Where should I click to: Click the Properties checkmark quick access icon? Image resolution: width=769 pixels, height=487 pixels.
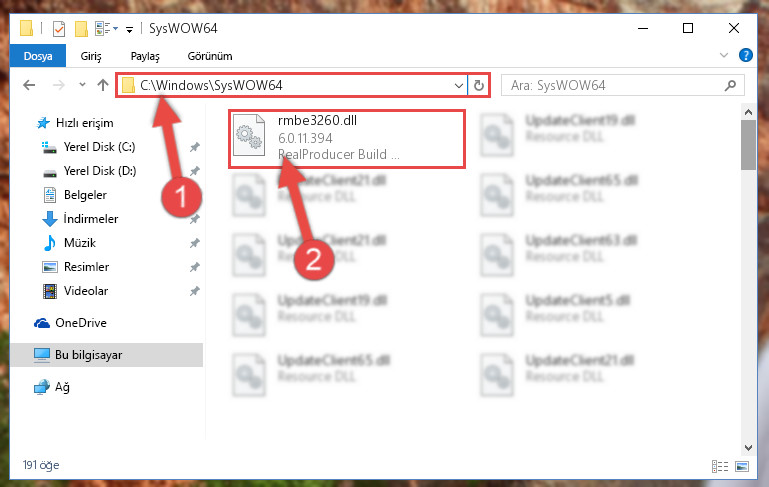(x=59, y=29)
